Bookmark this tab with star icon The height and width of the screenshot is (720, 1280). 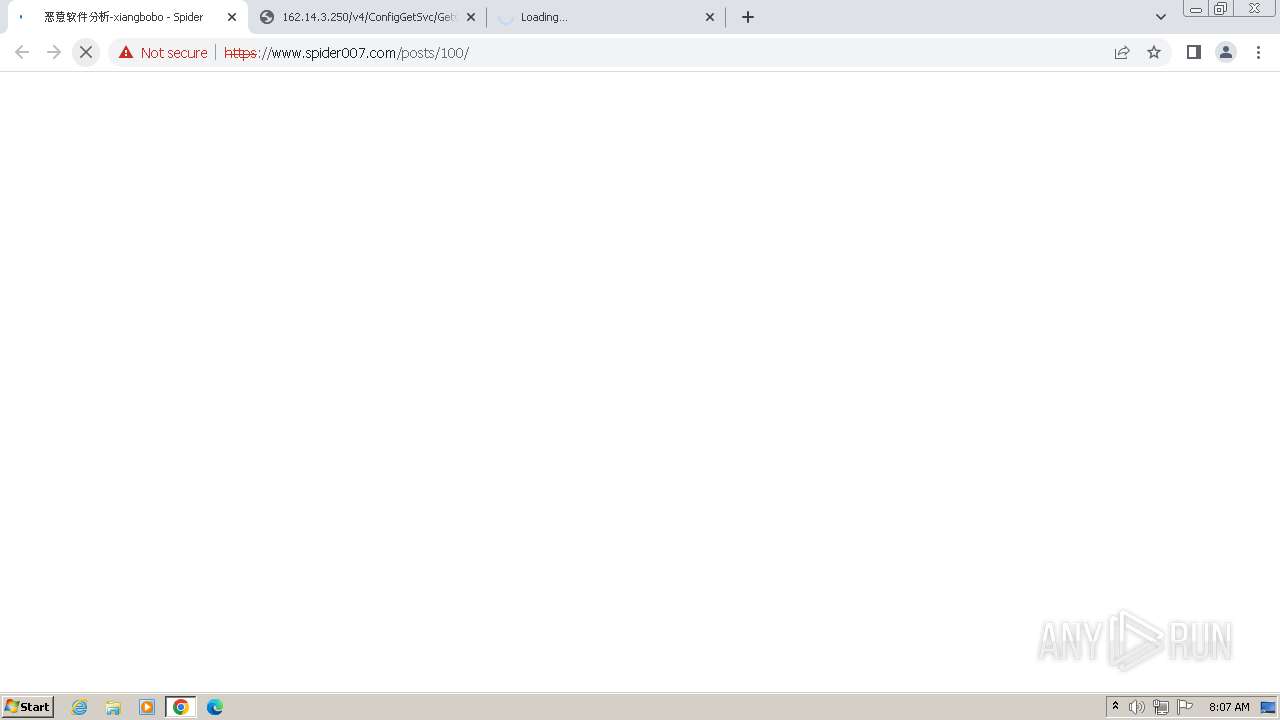point(1154,52)
